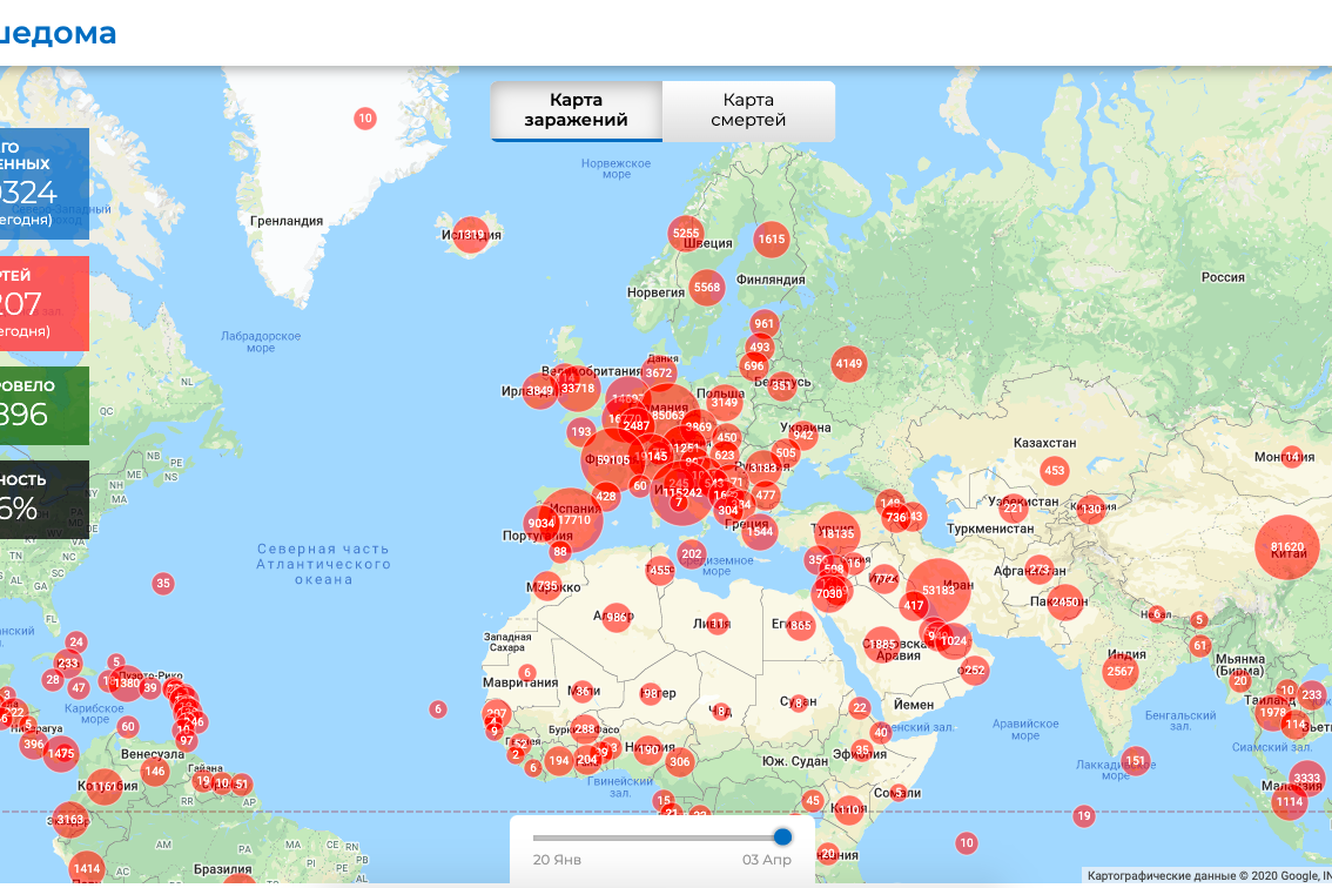Select the India marker labeled 2567

[x=1120, y=671]
